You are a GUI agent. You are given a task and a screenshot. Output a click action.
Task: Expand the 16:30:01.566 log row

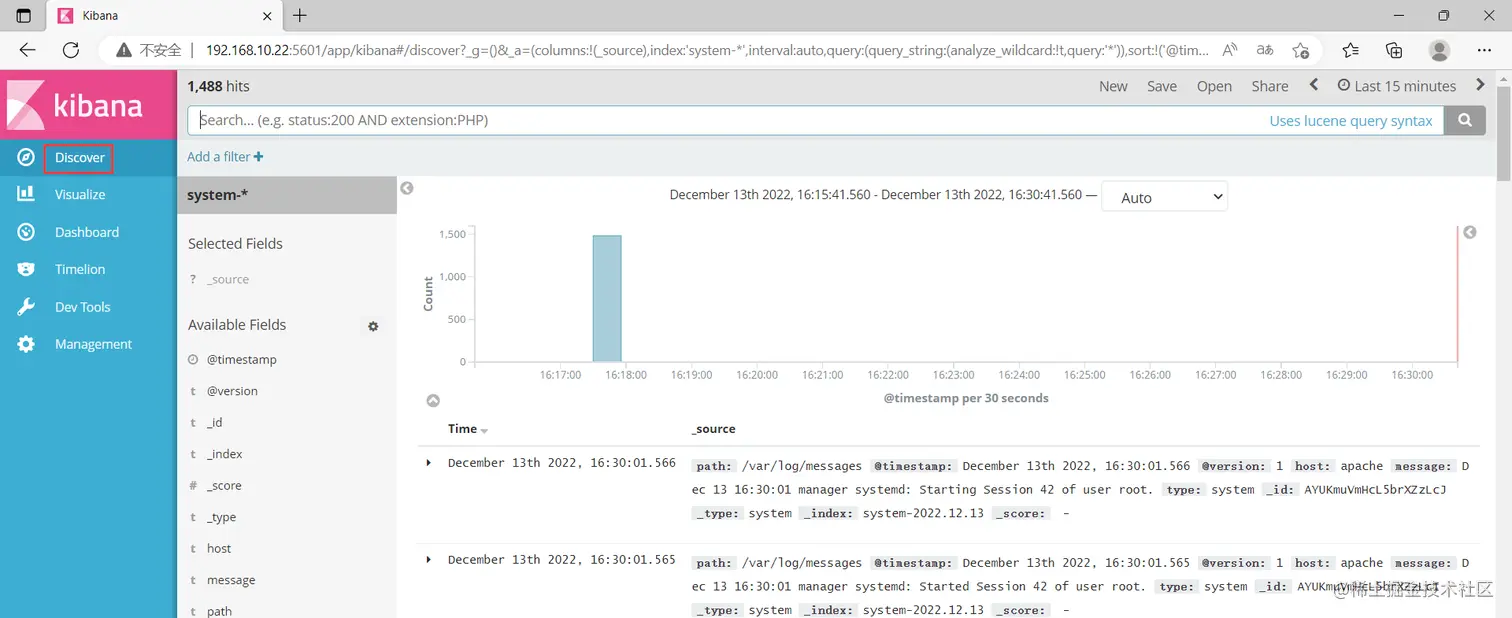pos(429,462)
